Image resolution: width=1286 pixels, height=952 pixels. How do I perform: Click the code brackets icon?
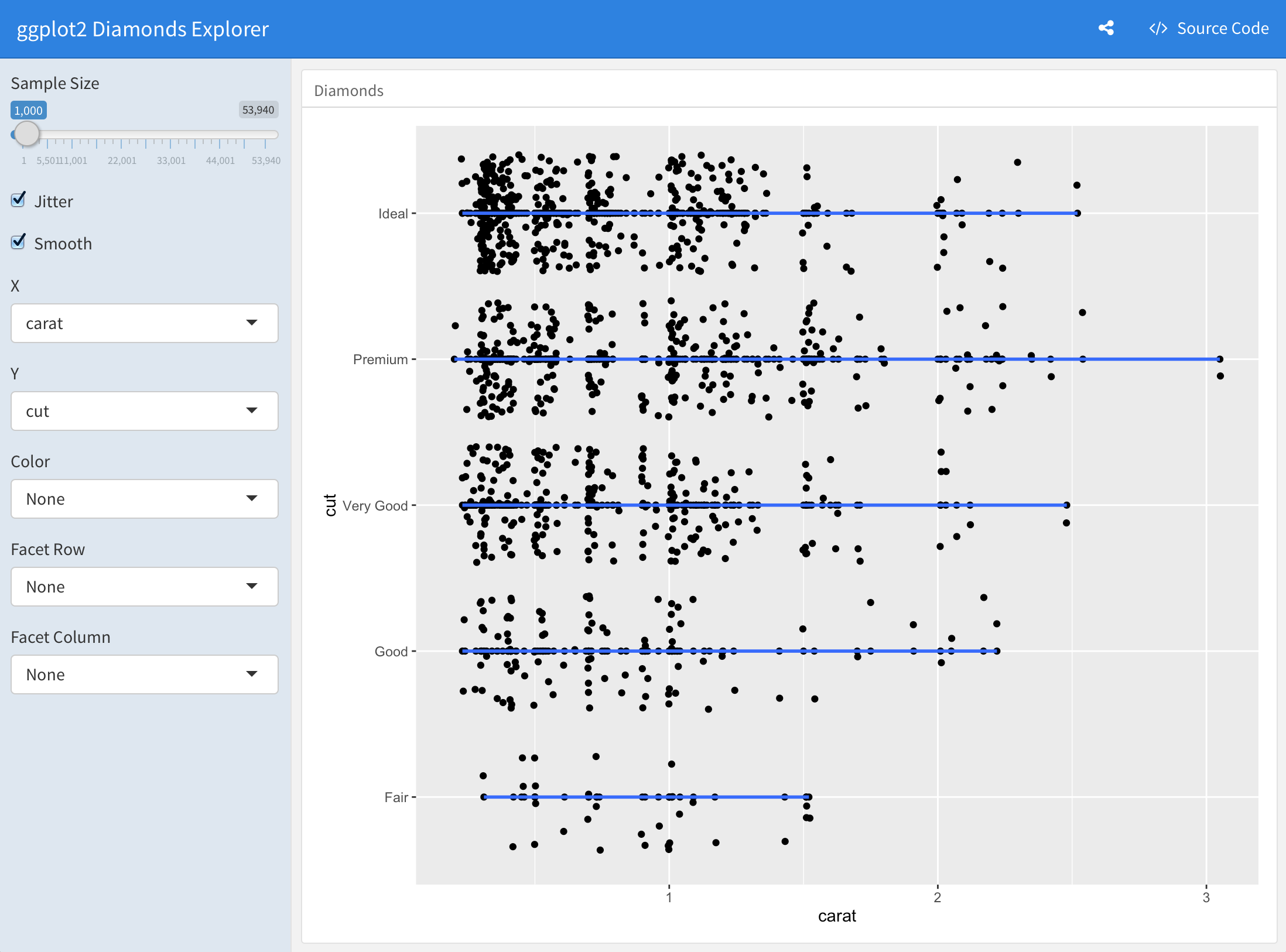pos(1158,29)
